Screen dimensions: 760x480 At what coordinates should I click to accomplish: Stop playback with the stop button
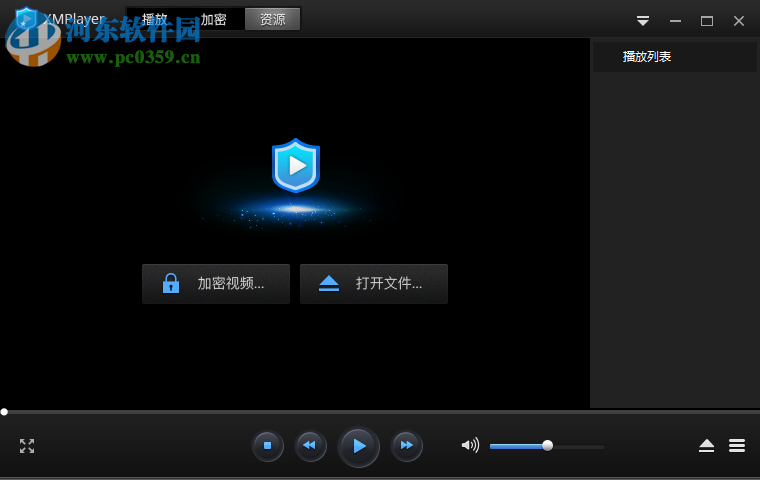tap(268, 446)
